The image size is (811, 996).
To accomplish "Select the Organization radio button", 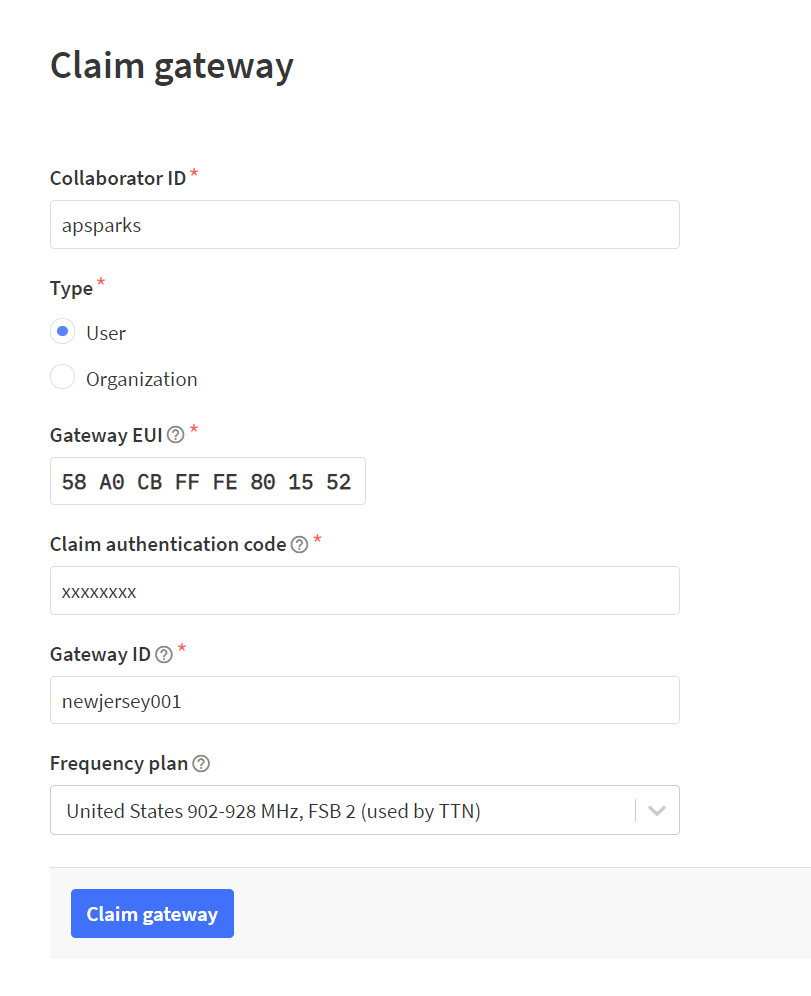I will coord(62,377).
